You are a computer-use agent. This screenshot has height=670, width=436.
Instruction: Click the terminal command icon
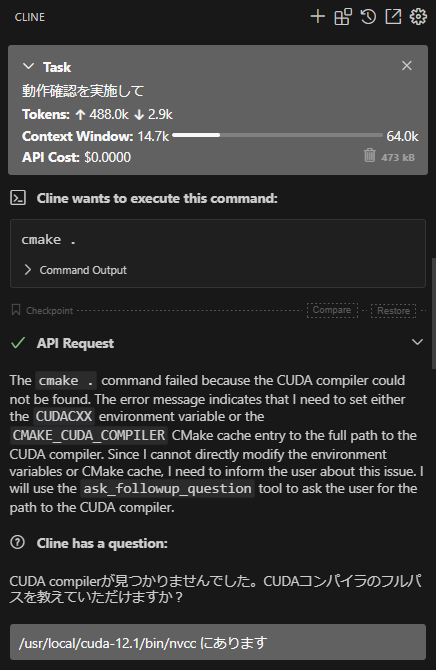[x=18, y=198]
